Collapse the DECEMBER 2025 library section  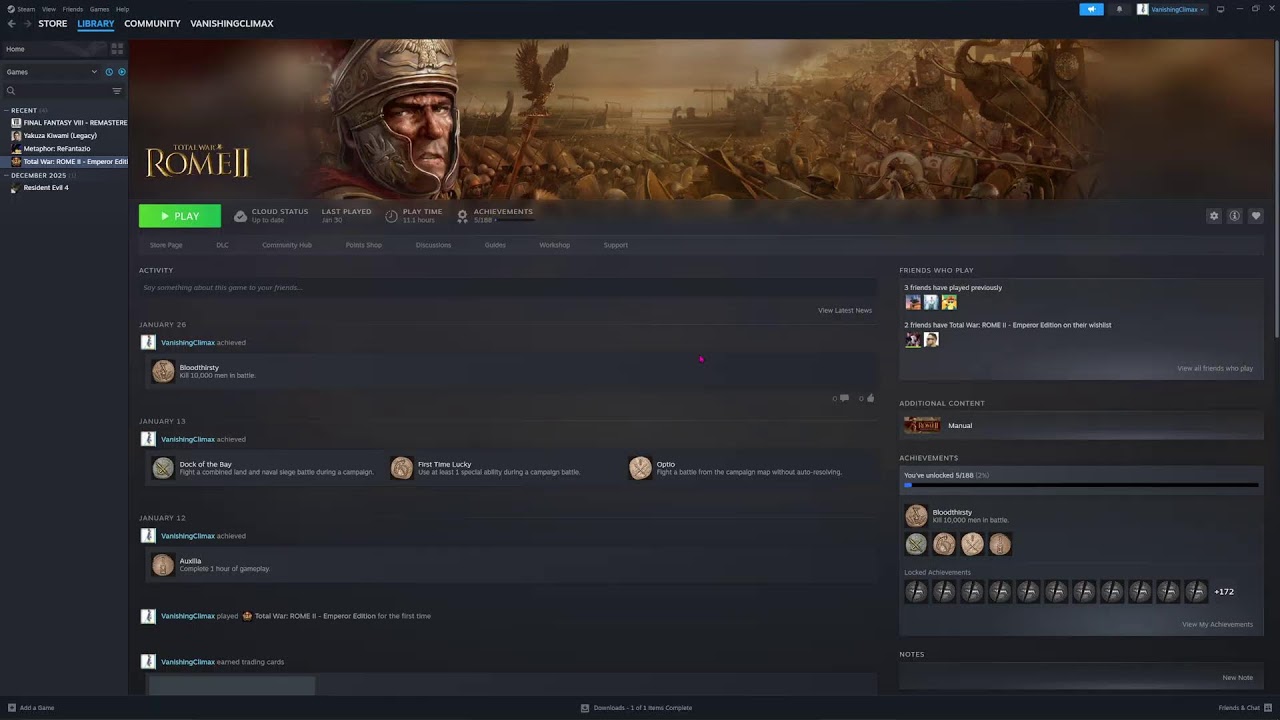(x=6, y=175)
